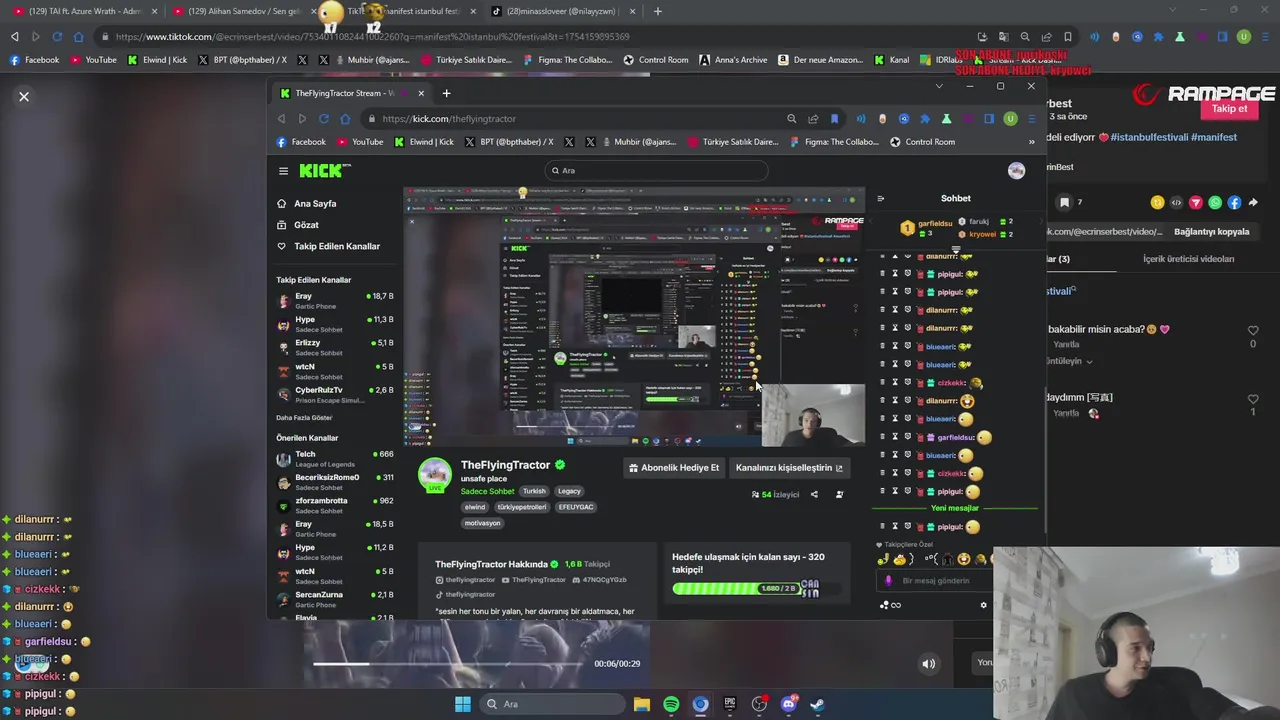Open the Kick profile avatar menu
Image resolution: width=1280 pixels, height=720 pixels.
(1016, 171)
